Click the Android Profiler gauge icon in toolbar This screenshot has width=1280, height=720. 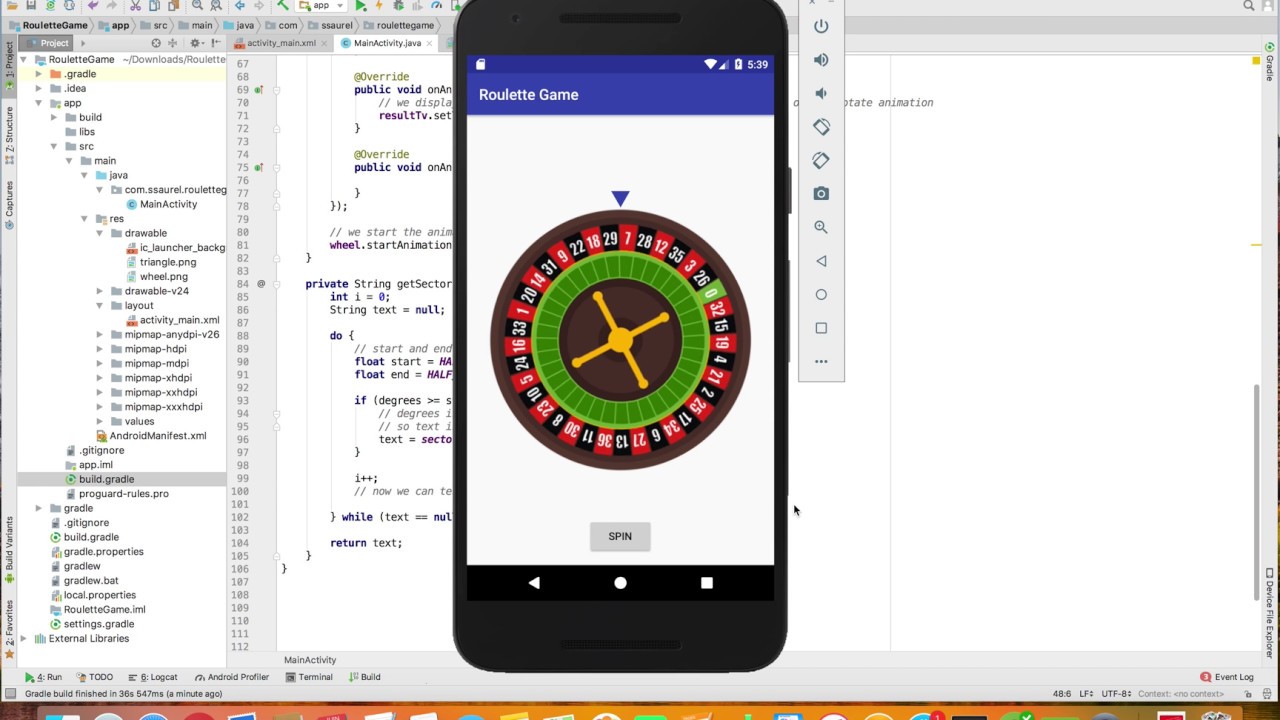point(436,6)
